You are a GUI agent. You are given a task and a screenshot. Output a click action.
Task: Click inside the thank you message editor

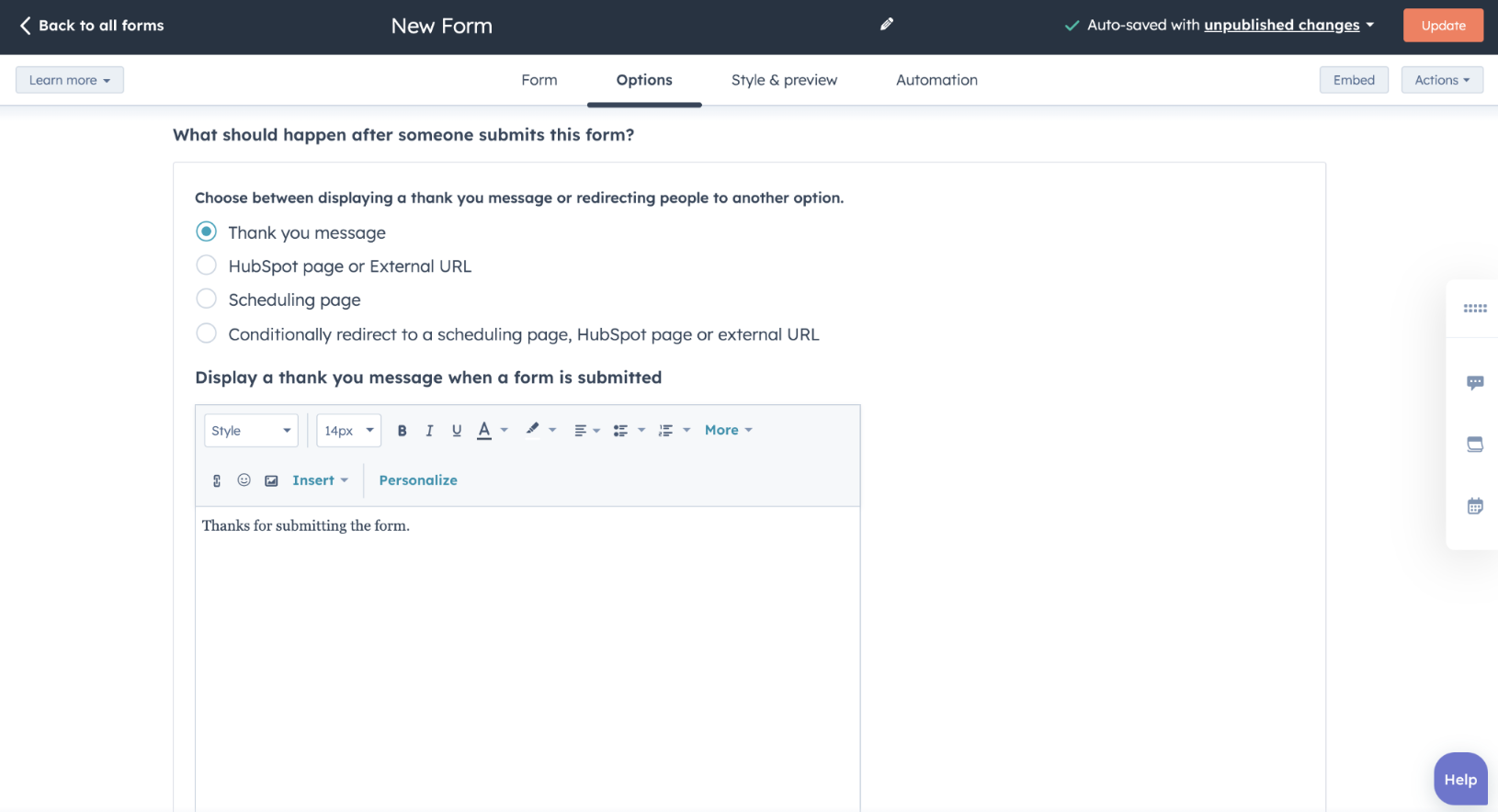(528, 659)
